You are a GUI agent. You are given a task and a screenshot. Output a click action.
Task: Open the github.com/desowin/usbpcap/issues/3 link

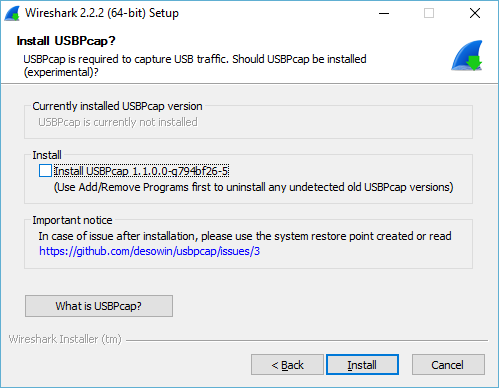tap(149, 251)
